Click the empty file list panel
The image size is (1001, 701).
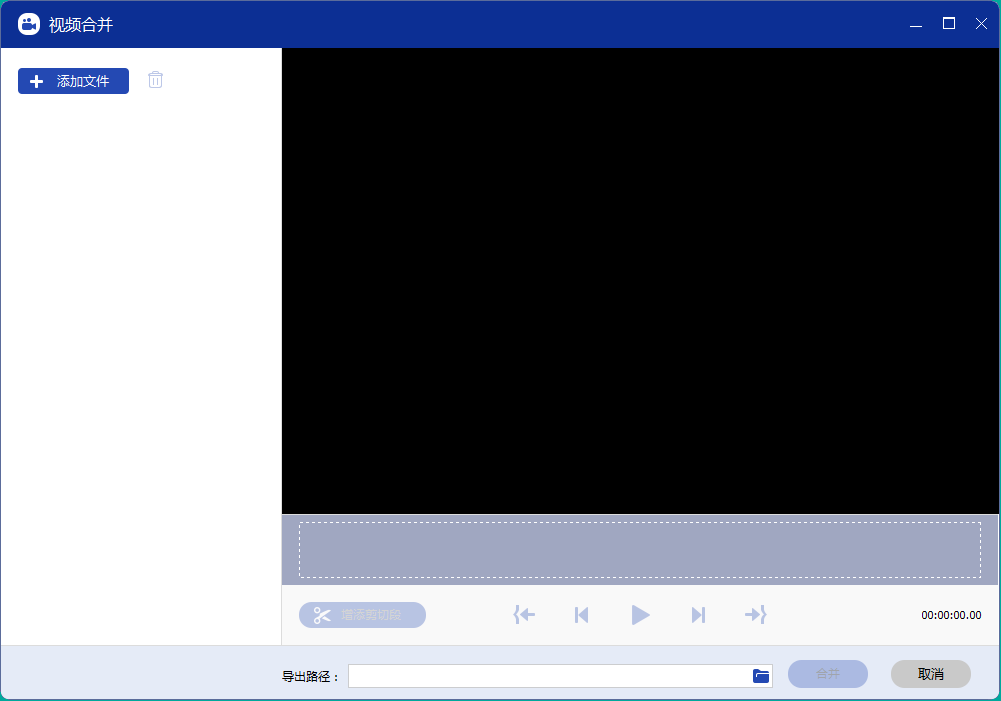(x=140, y=370)
